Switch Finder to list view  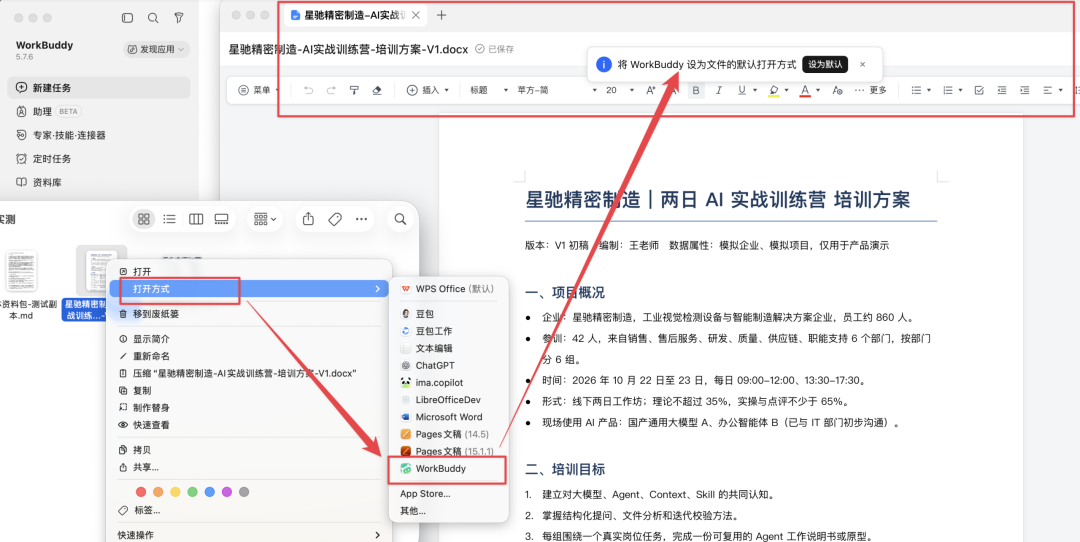[169, 219]
